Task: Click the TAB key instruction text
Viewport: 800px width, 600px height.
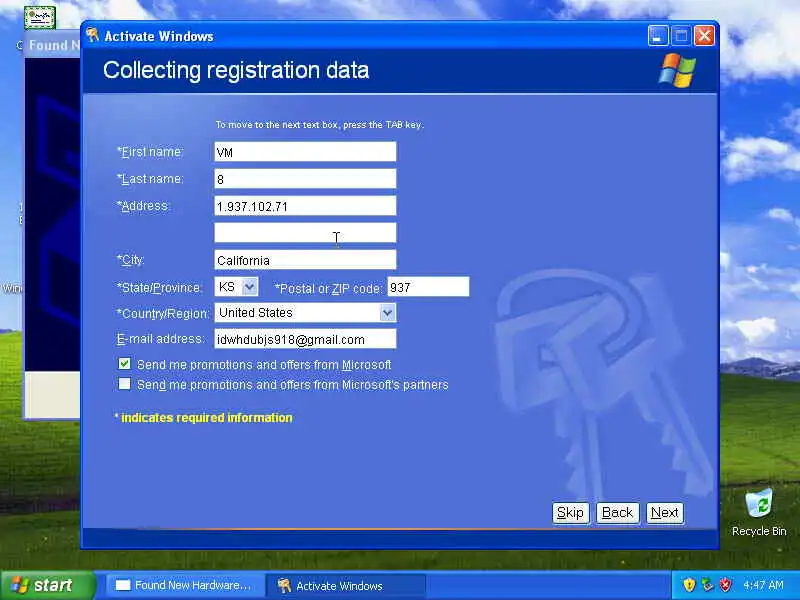Action: pyautogui.click(x=319, y=124)
